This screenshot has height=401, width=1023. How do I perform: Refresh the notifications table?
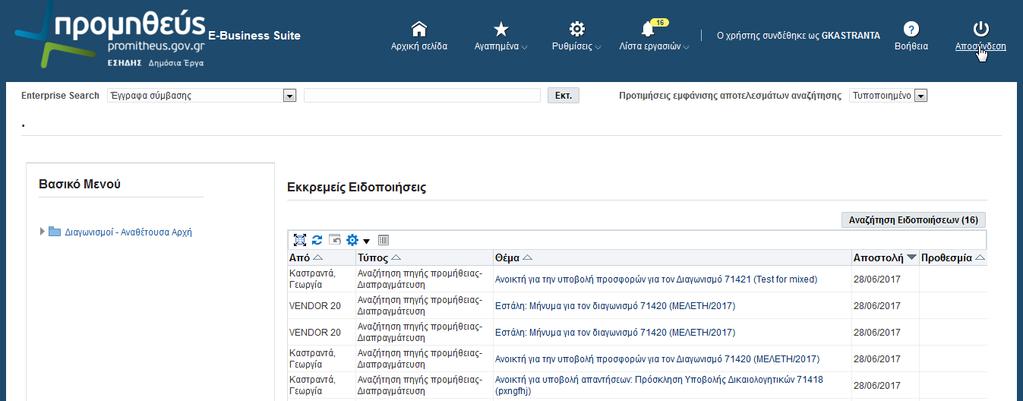[x=317, y=240]
